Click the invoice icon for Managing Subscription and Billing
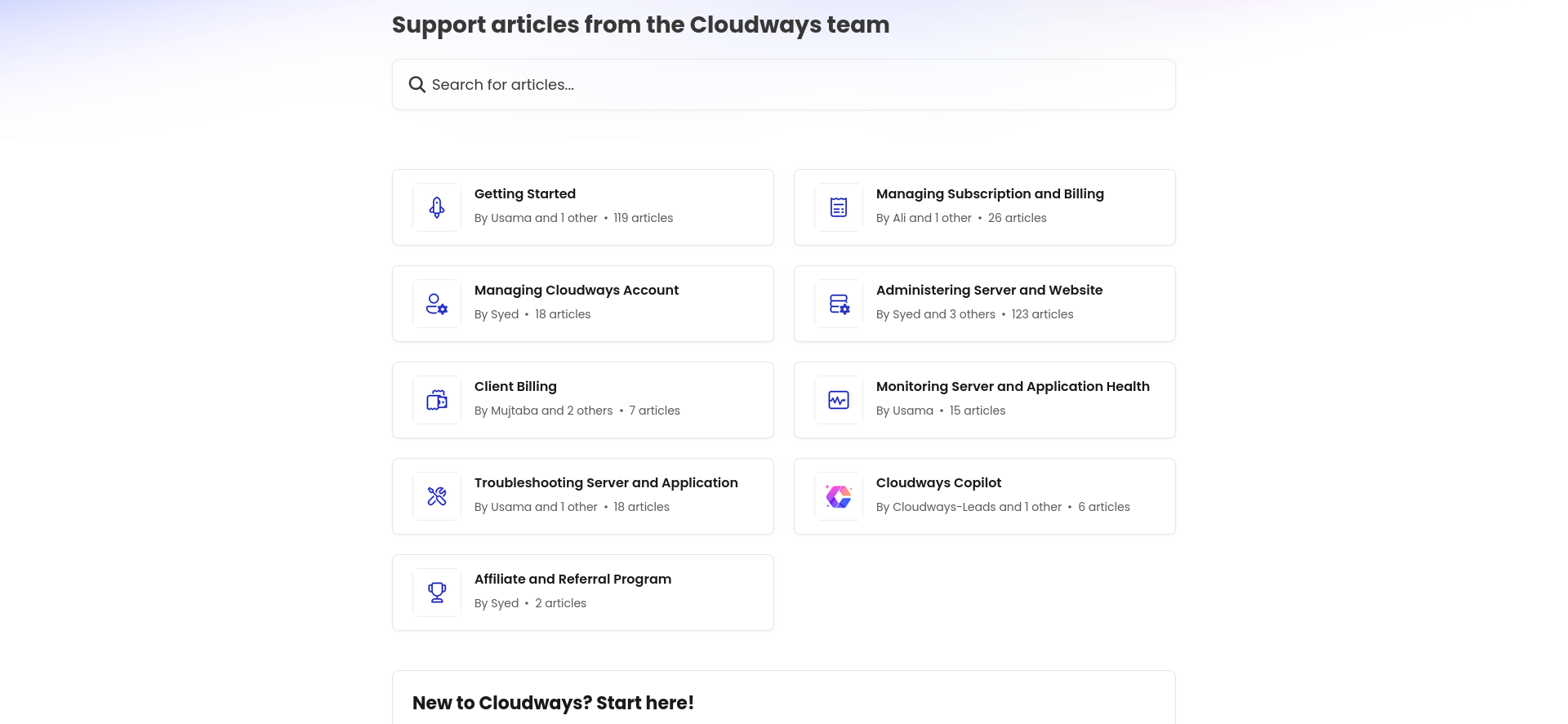This screenshot has height=724, width=1568. 839,207
